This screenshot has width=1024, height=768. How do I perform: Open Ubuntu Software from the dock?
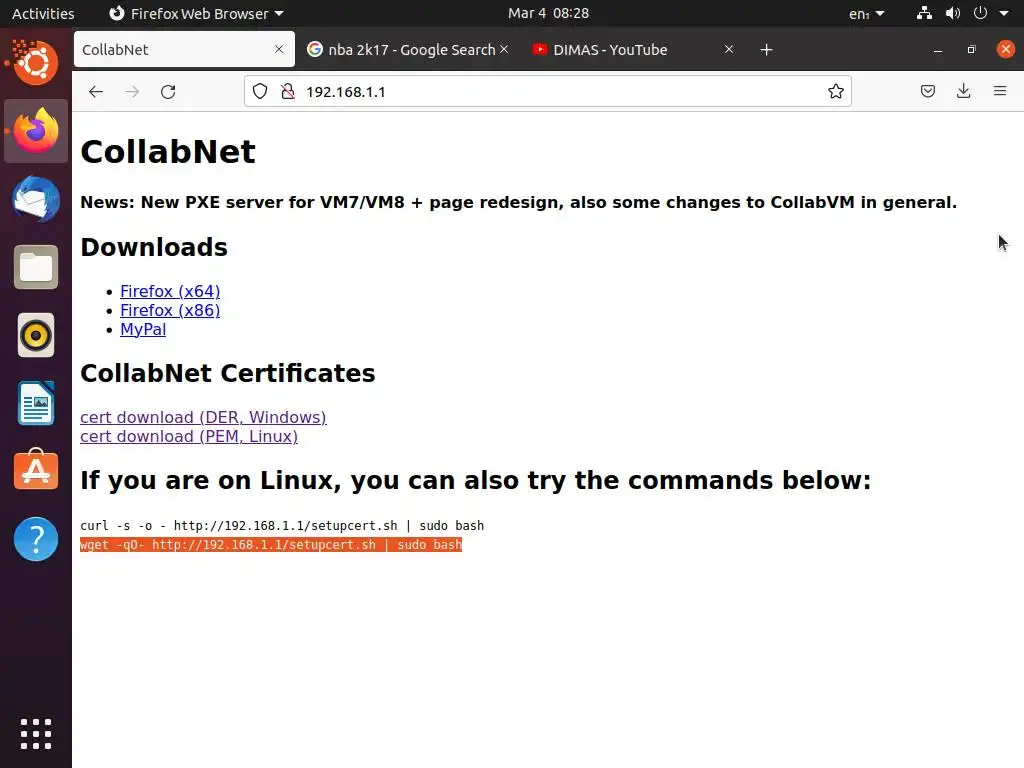[x=36, y=470]
